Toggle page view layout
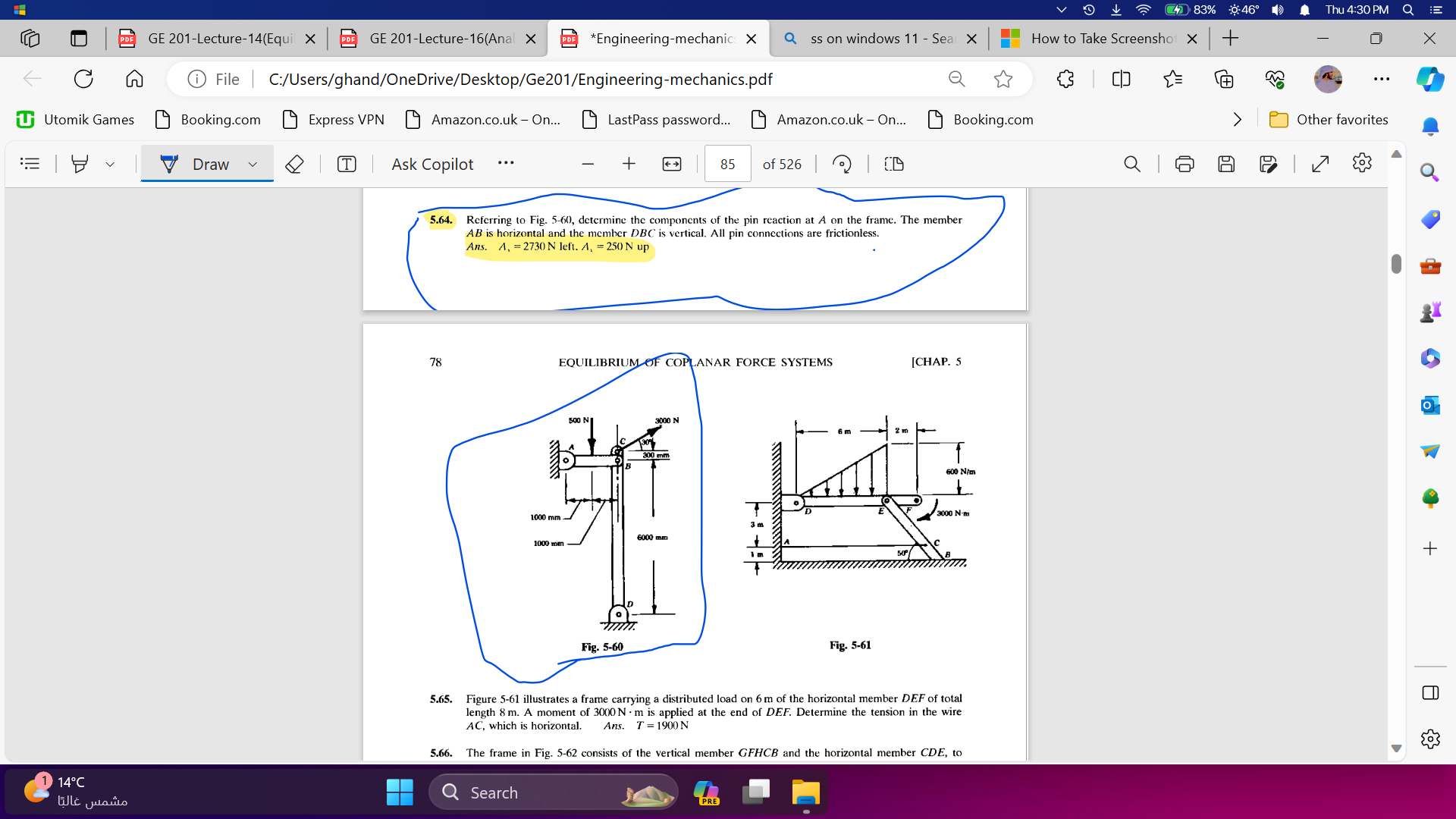The image size is (1456, 819). (x=894, y=164)
